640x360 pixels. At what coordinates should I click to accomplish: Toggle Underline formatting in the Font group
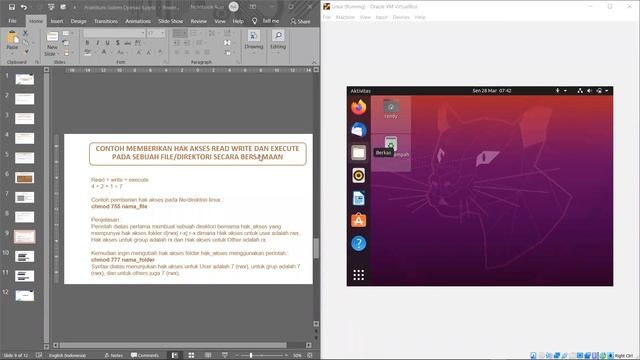click(x=107, y=42)
